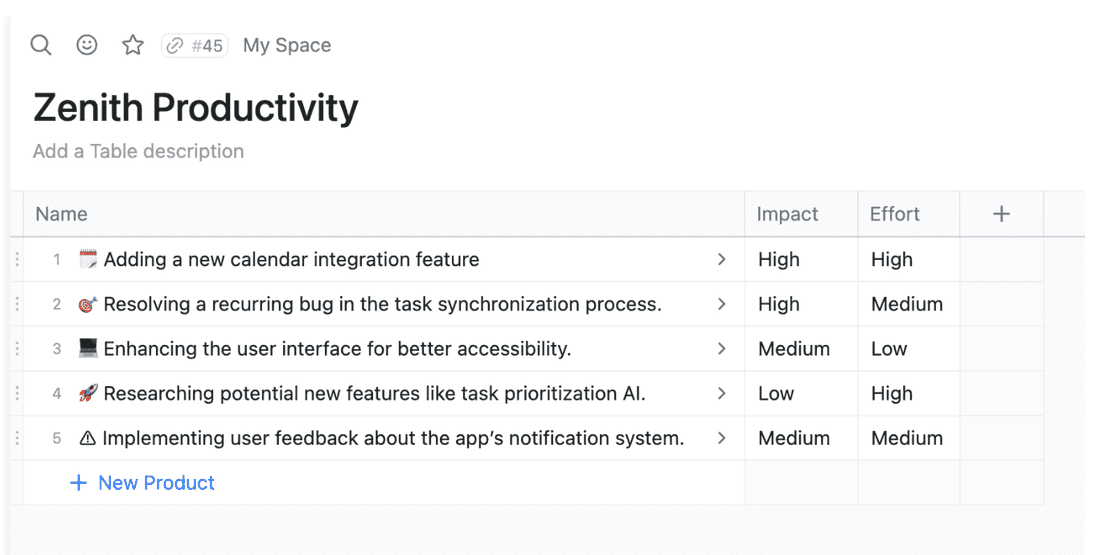This screenshot has width=1100, height=555.
Task: Open the My Space breadcrumb link
Action: click(286, 45)
